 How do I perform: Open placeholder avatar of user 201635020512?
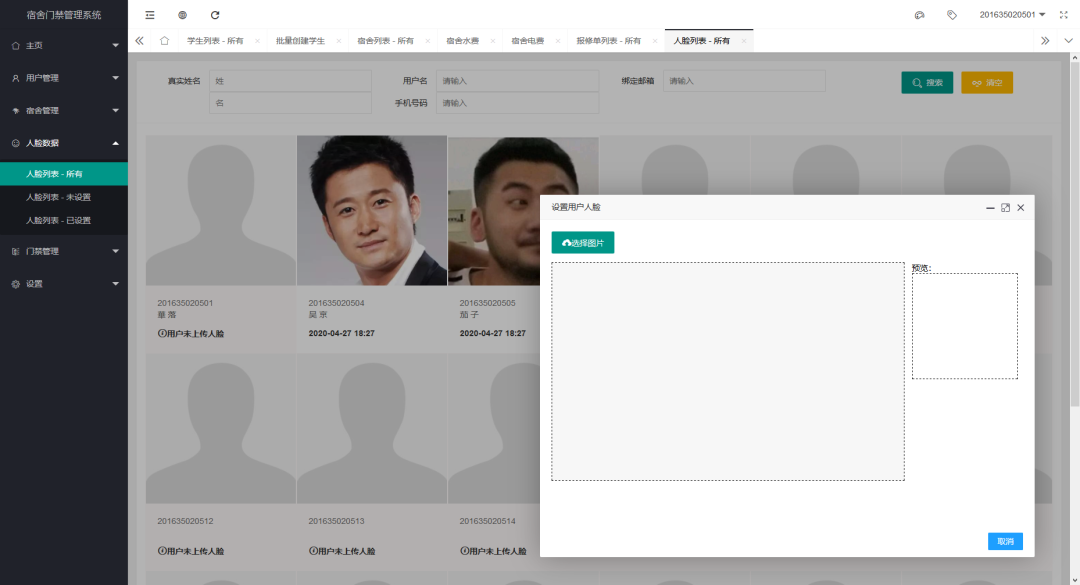[221, 429]
